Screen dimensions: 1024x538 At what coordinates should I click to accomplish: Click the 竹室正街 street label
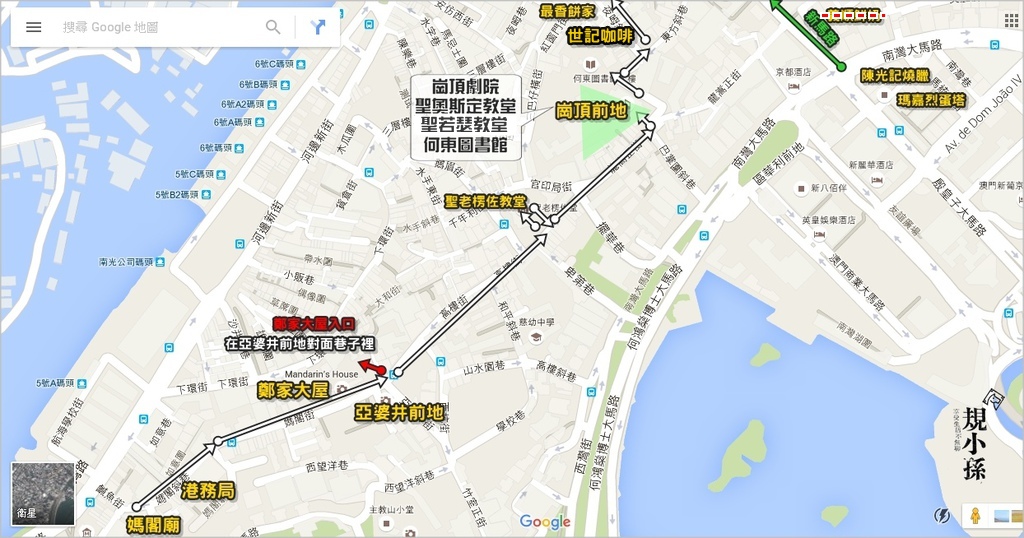(x=474, y=508)
